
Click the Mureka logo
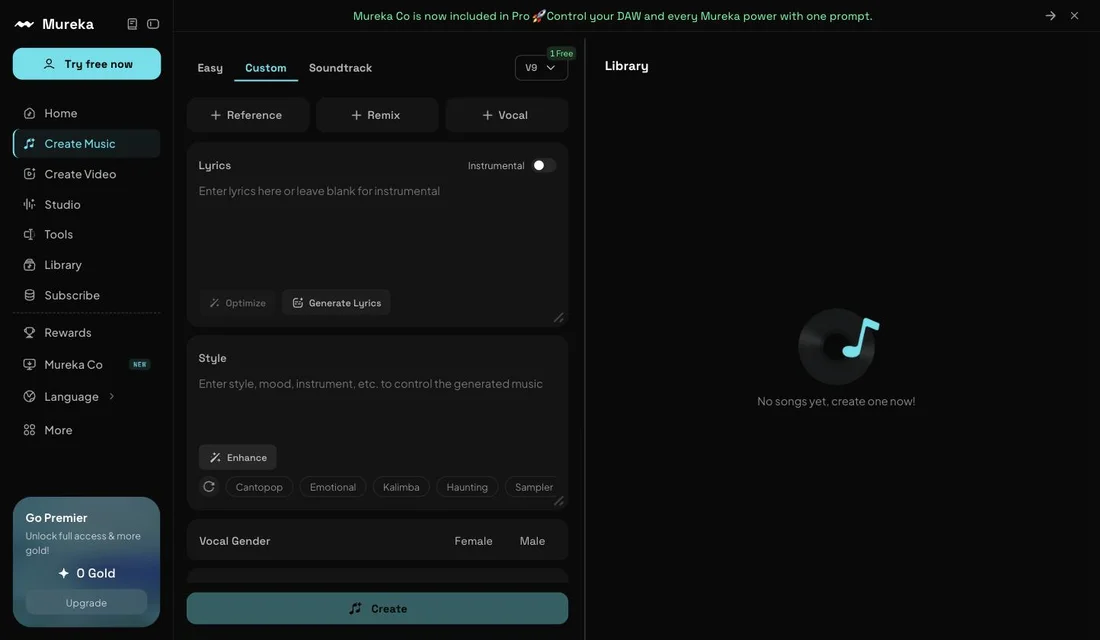click(x=54, y=24)
